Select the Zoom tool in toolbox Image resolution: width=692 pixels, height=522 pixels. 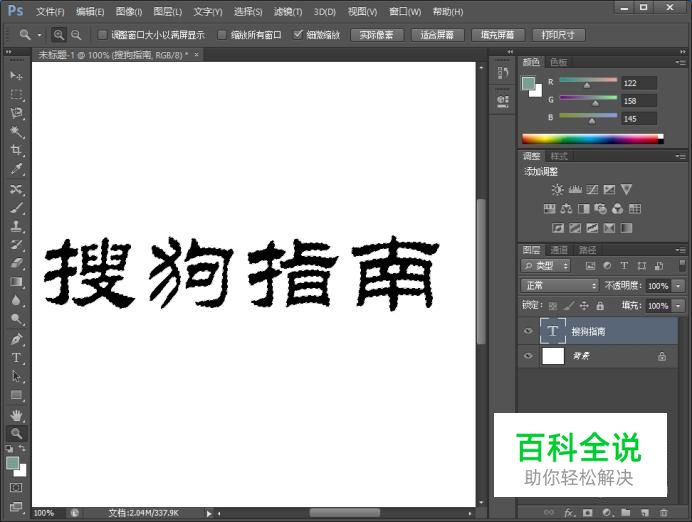pyautogui.click(x=16, y=434)
